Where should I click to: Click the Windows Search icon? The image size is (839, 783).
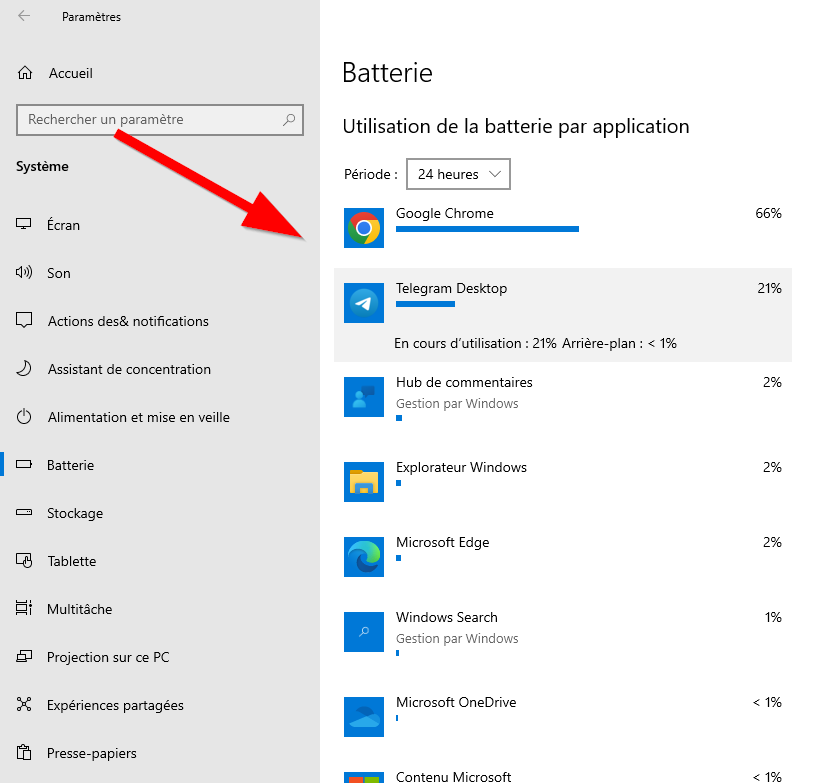coord(364,632)
